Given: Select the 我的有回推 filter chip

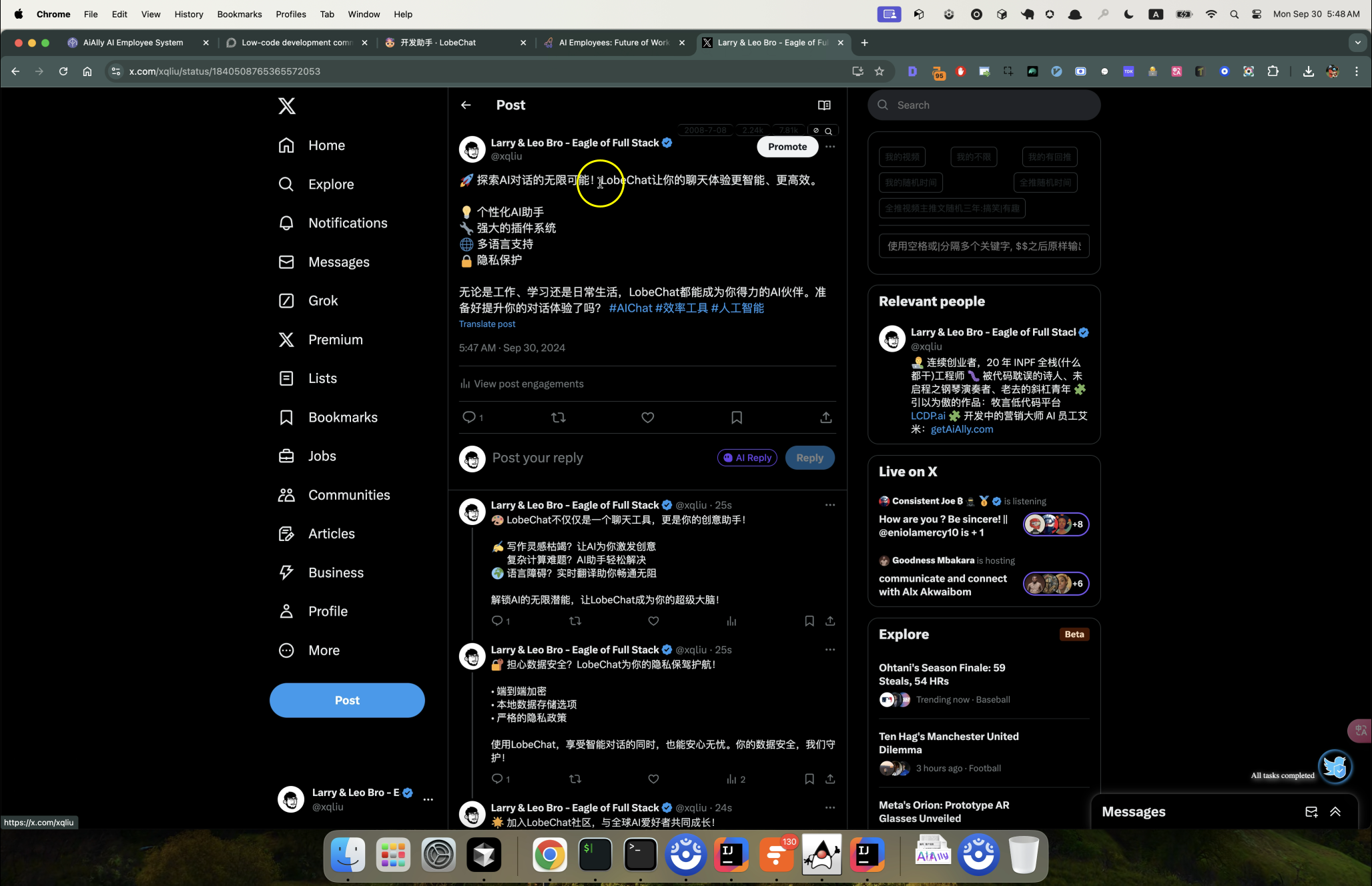Looking at the screenshot, I should pyautogui.click(x=1050, y=157).
